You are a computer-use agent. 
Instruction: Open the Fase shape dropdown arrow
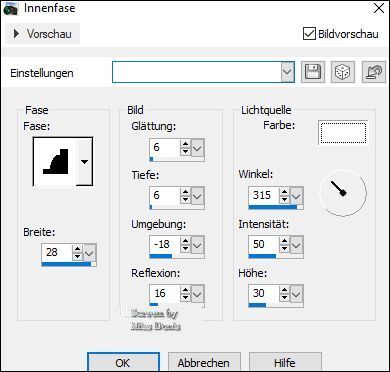click(85, 162)
